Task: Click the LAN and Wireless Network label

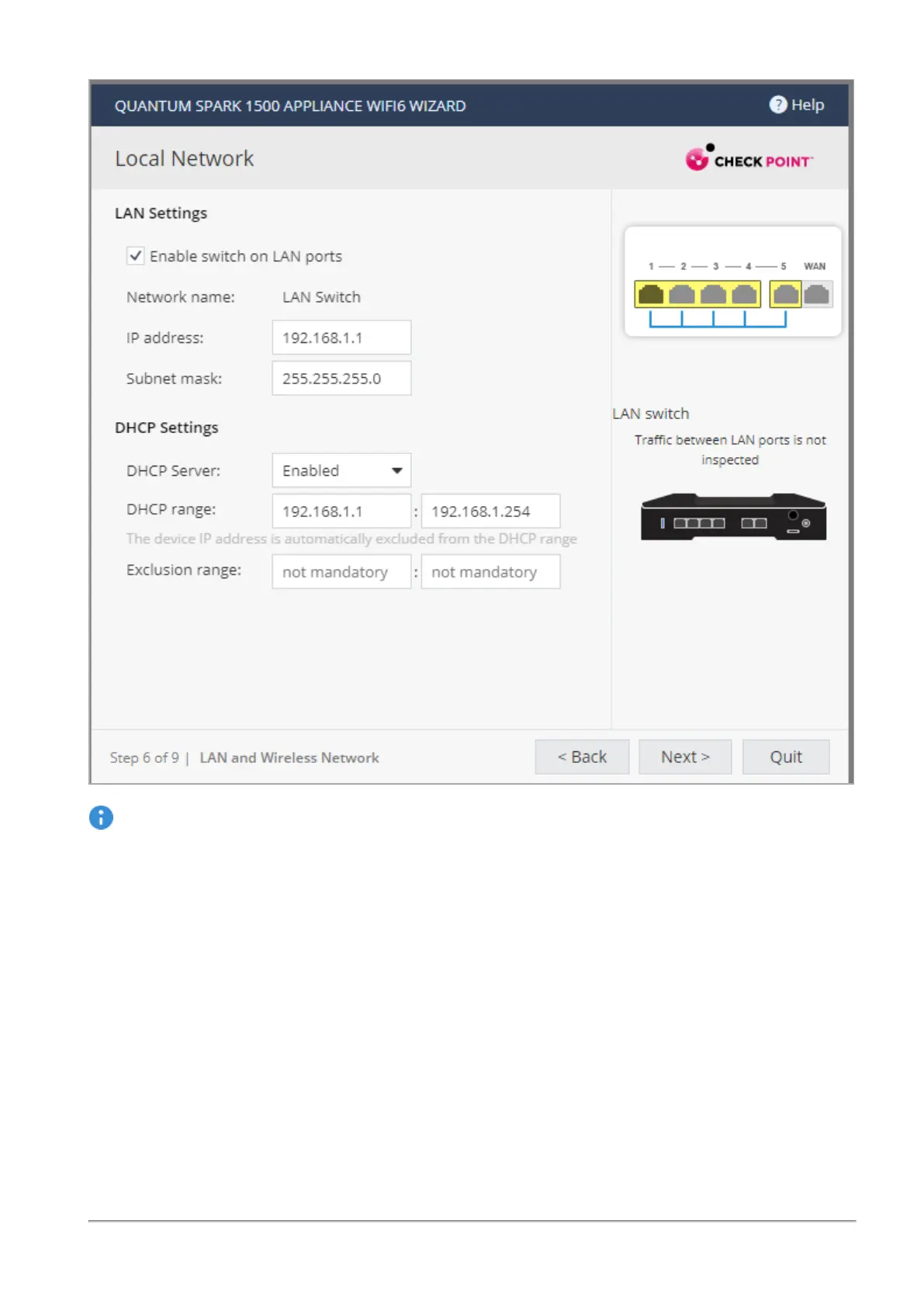Action: (x=289, y=758)
